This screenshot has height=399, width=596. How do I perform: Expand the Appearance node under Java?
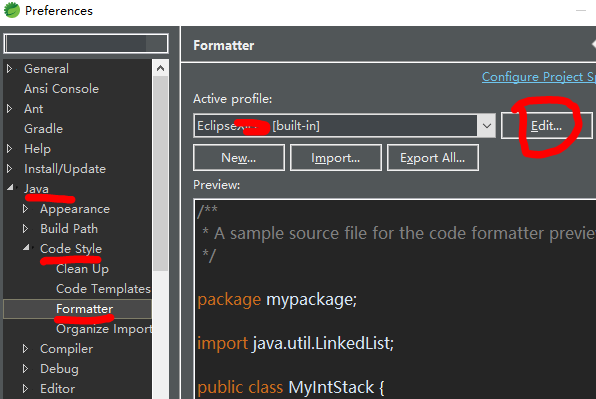(x=25, y=209)
